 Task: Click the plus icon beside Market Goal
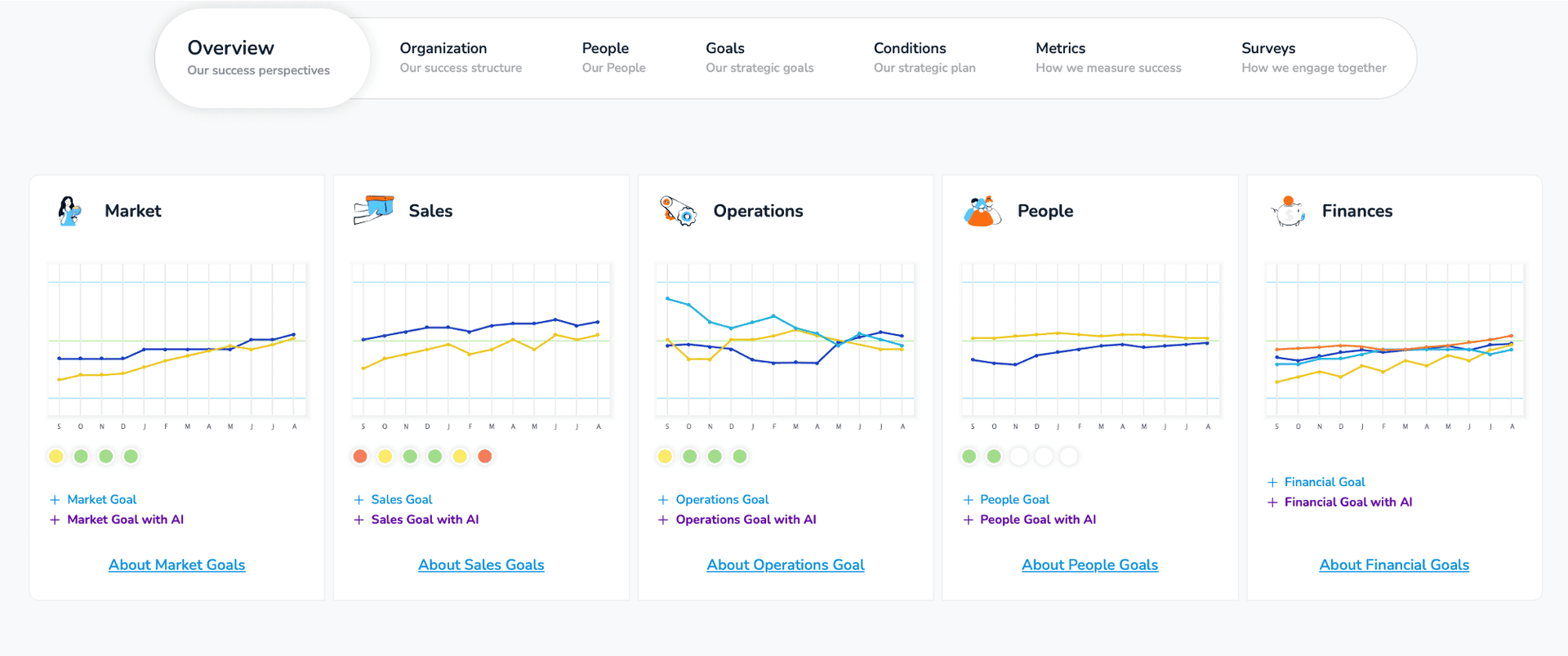tap(55, 500)
